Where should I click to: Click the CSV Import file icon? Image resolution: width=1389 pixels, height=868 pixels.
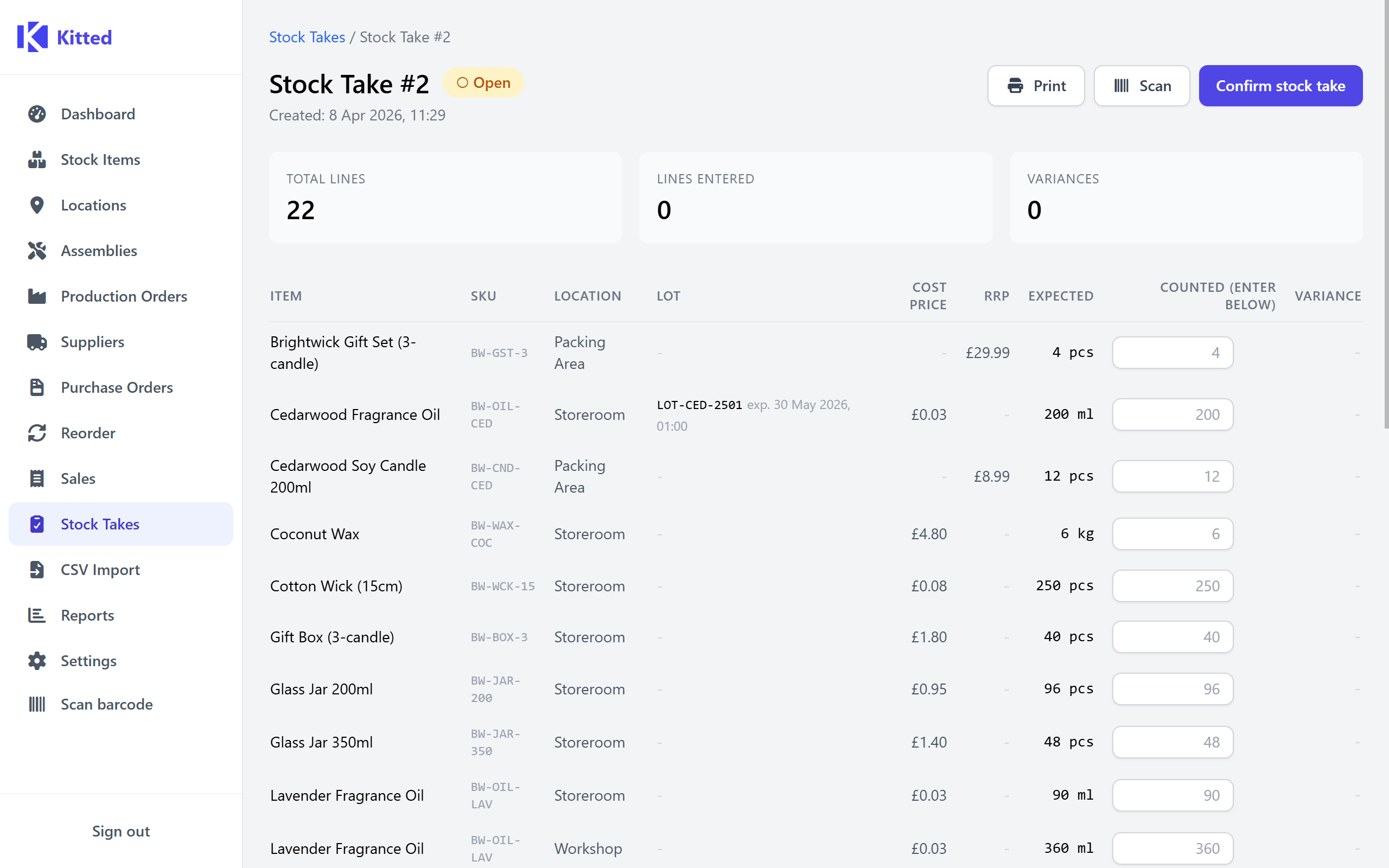[37, 570]
